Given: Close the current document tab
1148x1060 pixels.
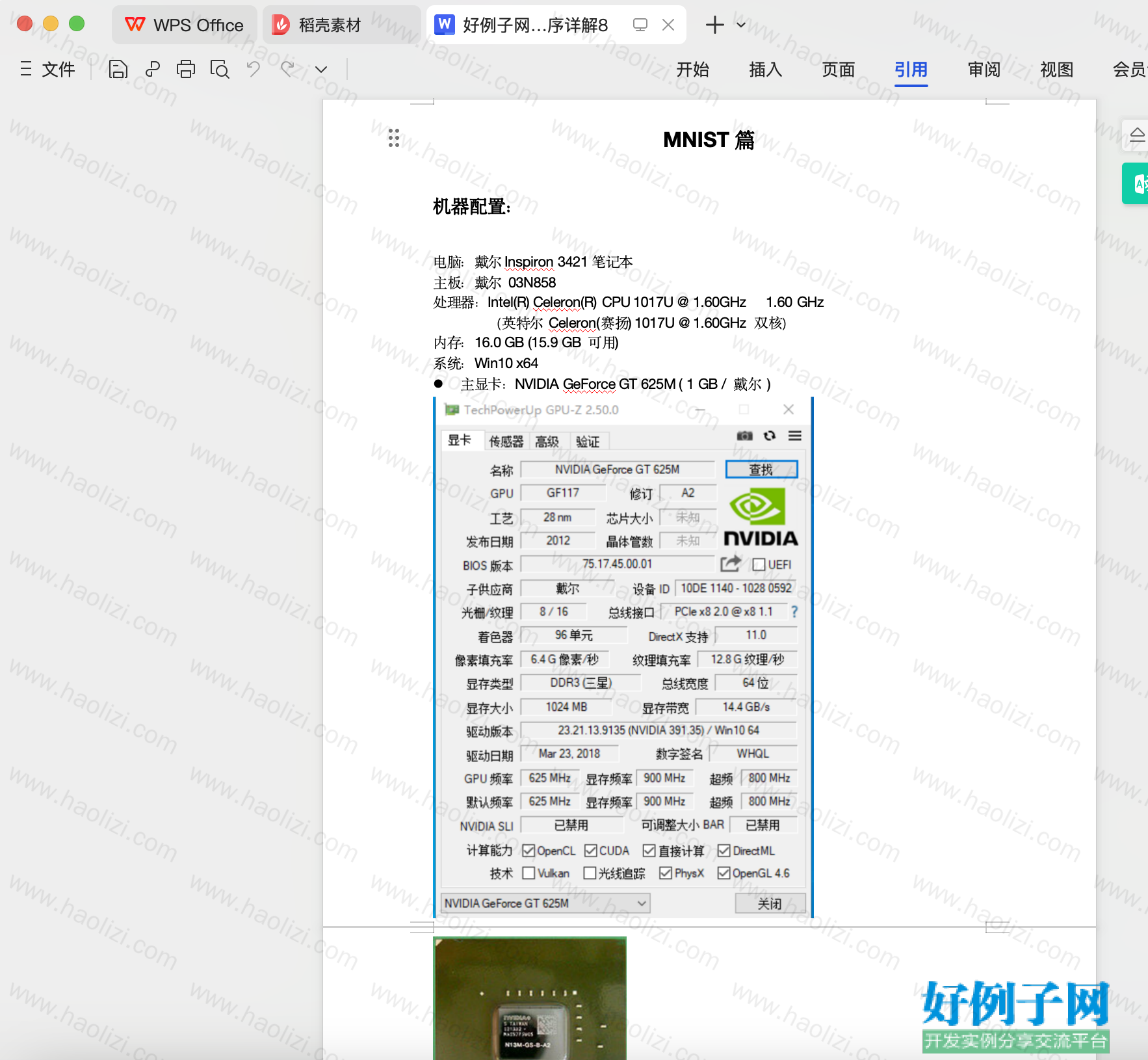Looking at the screenshot, I should pos(668,25).
